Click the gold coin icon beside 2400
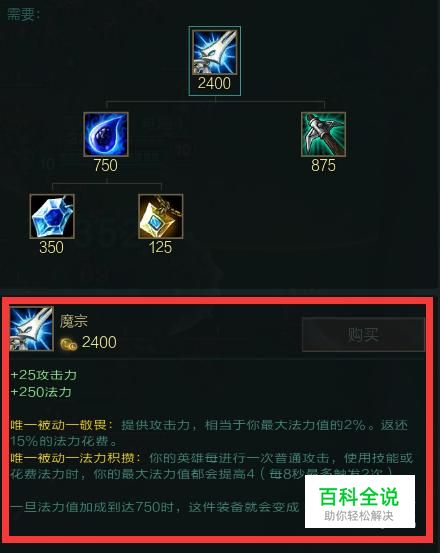 point(68,344)
